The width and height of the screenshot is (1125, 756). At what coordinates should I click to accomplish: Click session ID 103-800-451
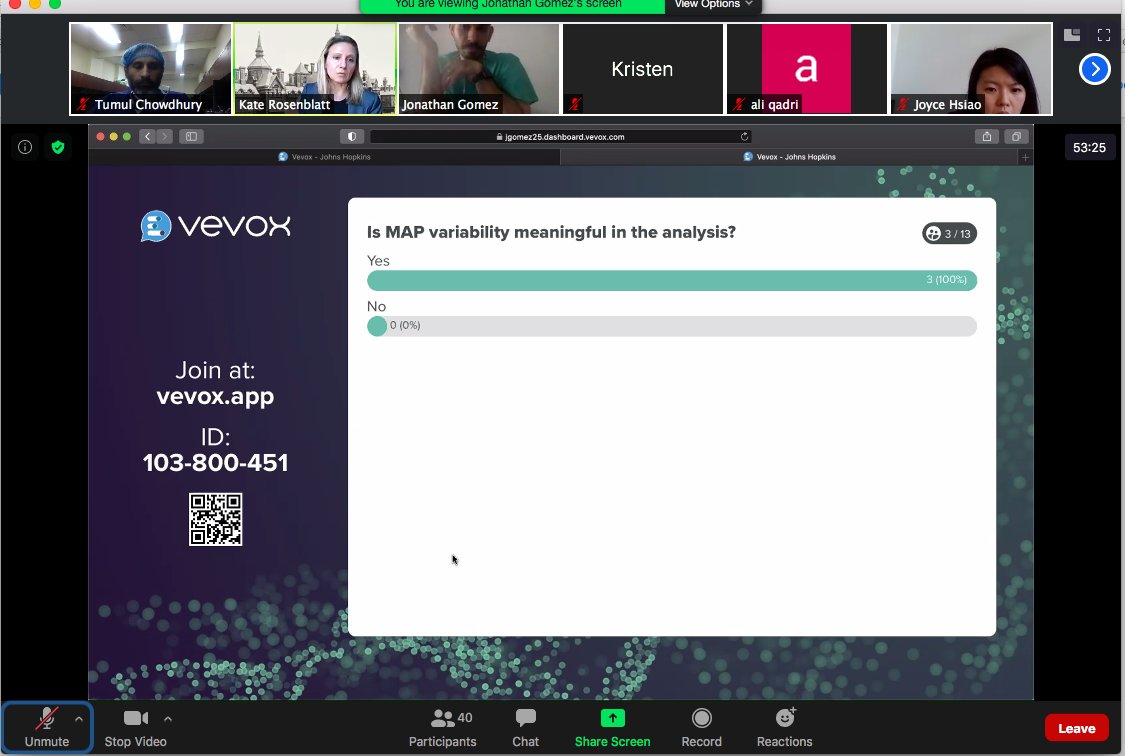[x=215, y=463]
